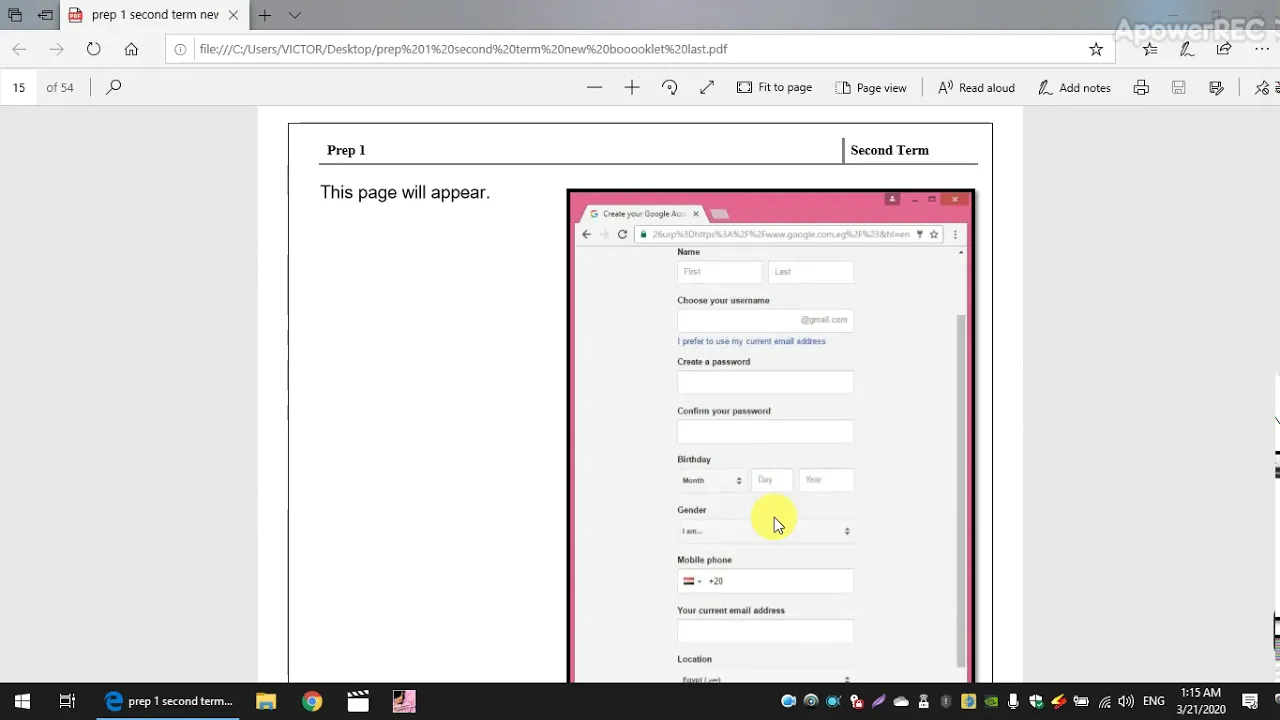Click the OneDrive cloud tray icon
1280x720 pixels.
(x=901, y=701)
